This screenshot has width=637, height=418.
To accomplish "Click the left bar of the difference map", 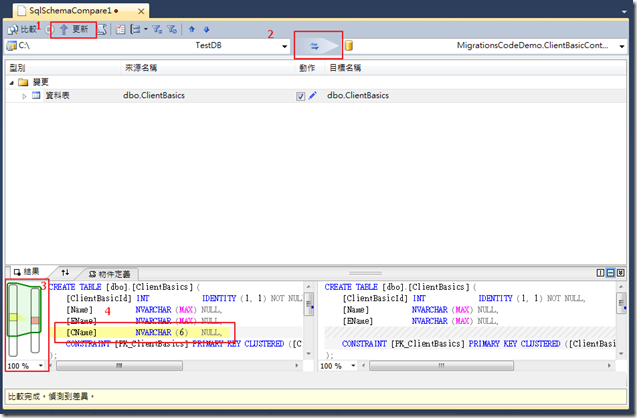I will point(13,320).
